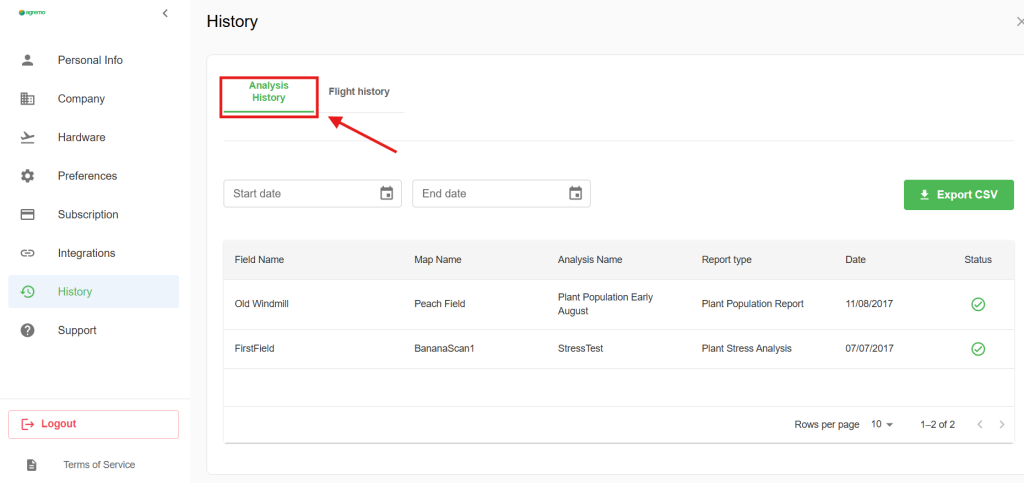The width and height of the screenshot is (1024, 483).
Task: Click the Hardware drone flight icon
Action: point(28,137)
